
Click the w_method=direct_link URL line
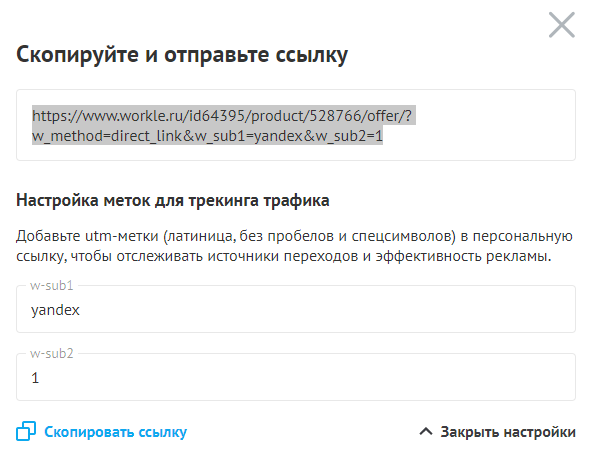[x=207, y=136]
